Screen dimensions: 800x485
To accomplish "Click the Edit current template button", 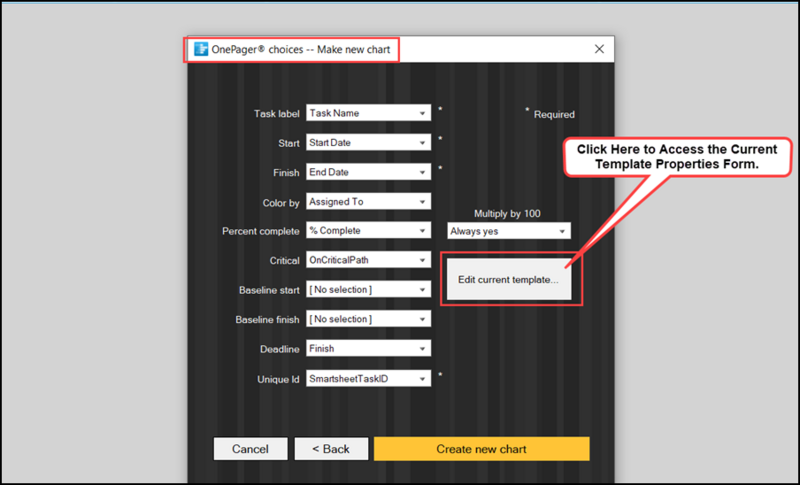I will 509,279.
